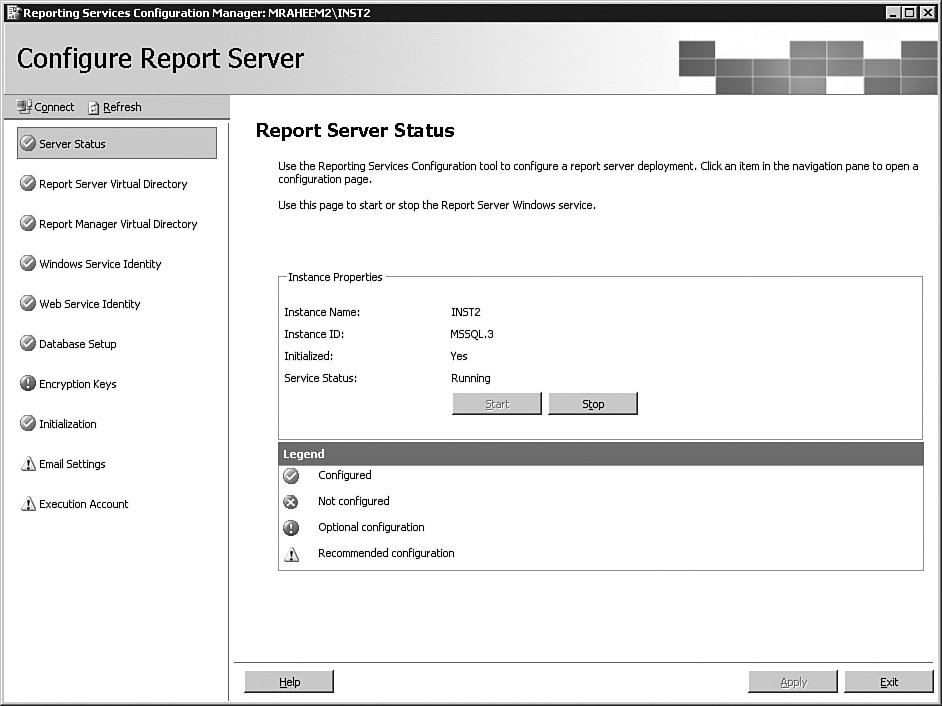This screenshot has height=706, width=942.
Task: Click the sentence about starting or stopping the service
Action: [437, 205]
